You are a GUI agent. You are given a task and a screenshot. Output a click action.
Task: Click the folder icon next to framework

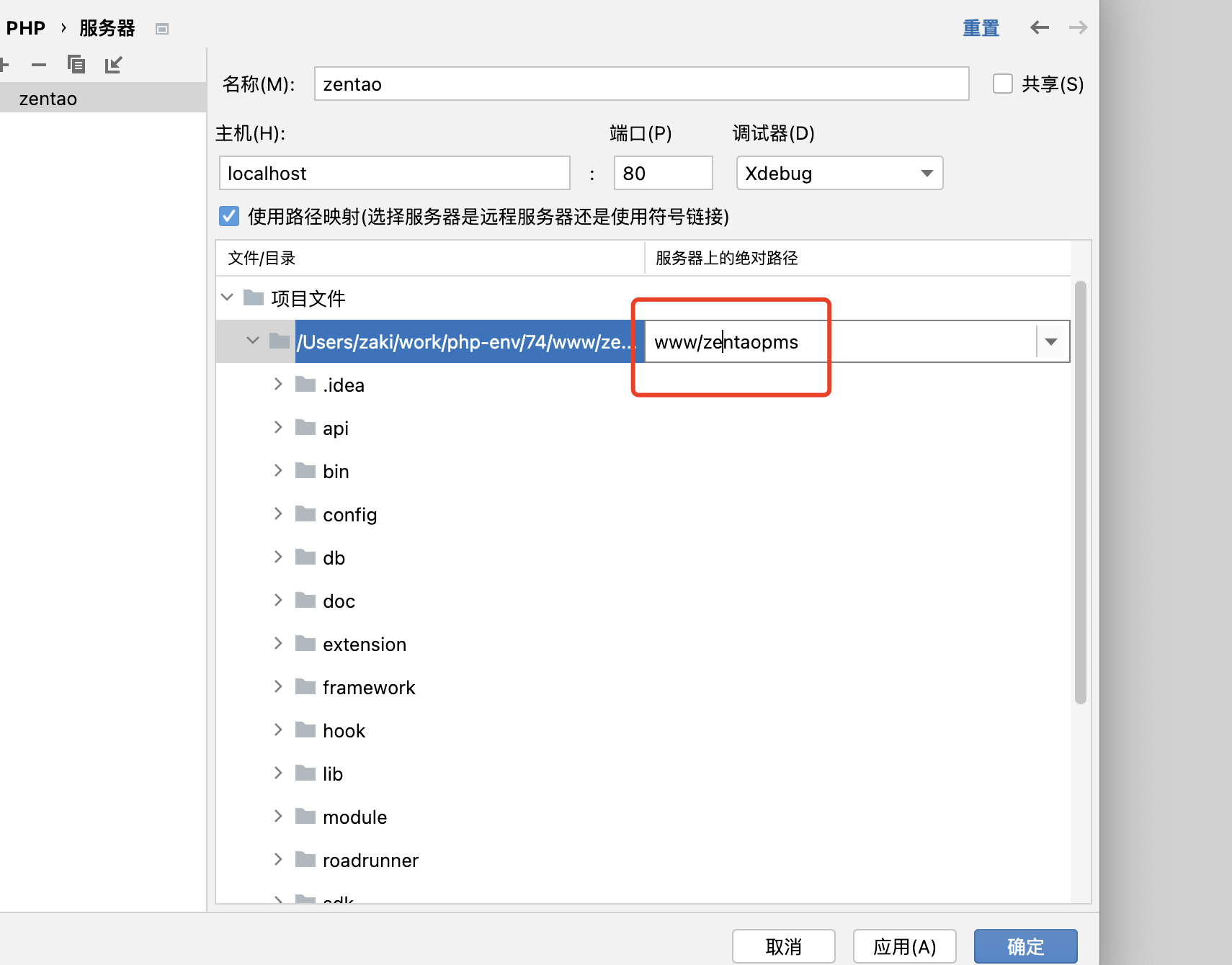click(x=305, y=687)
